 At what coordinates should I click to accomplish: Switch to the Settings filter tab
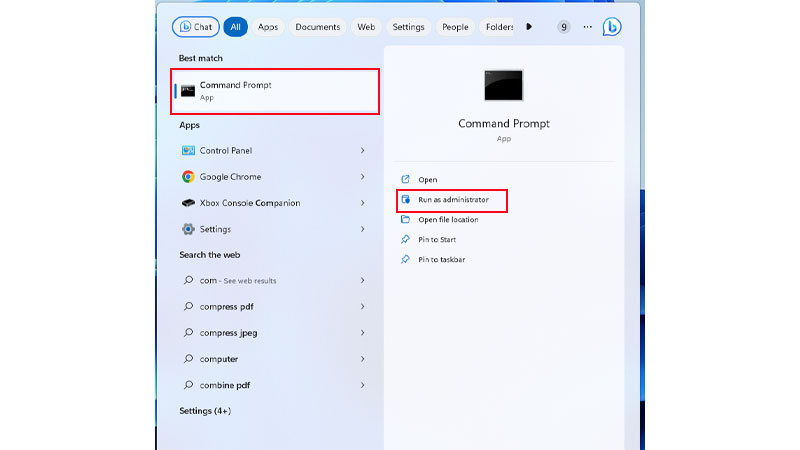click(408, 27)
